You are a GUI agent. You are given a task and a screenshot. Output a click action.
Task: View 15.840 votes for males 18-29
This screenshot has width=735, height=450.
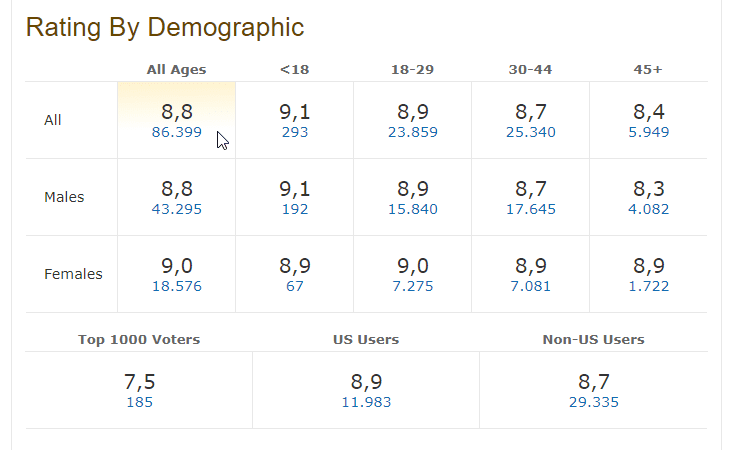tap(412, 209)
